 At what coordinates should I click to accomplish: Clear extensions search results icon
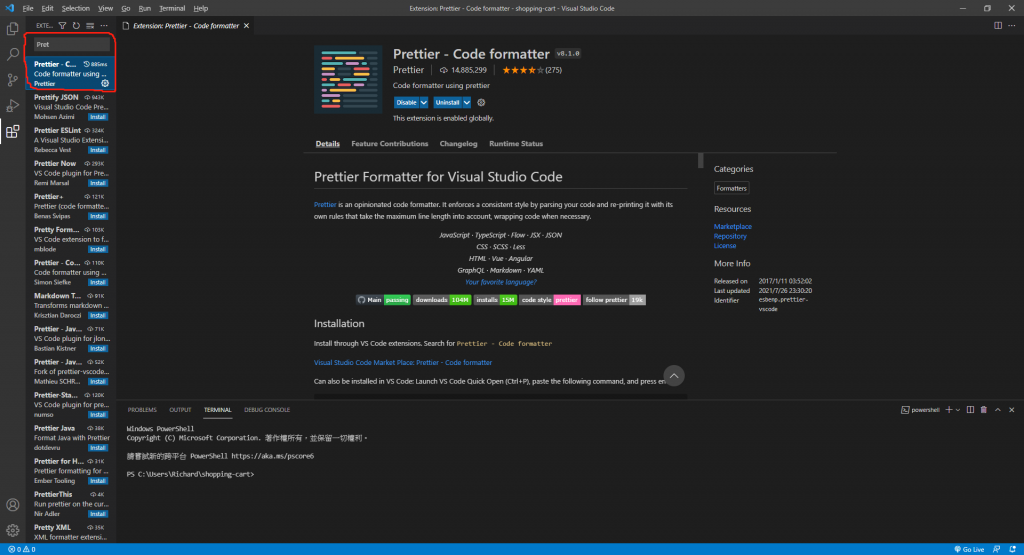(x=90, y=25)
